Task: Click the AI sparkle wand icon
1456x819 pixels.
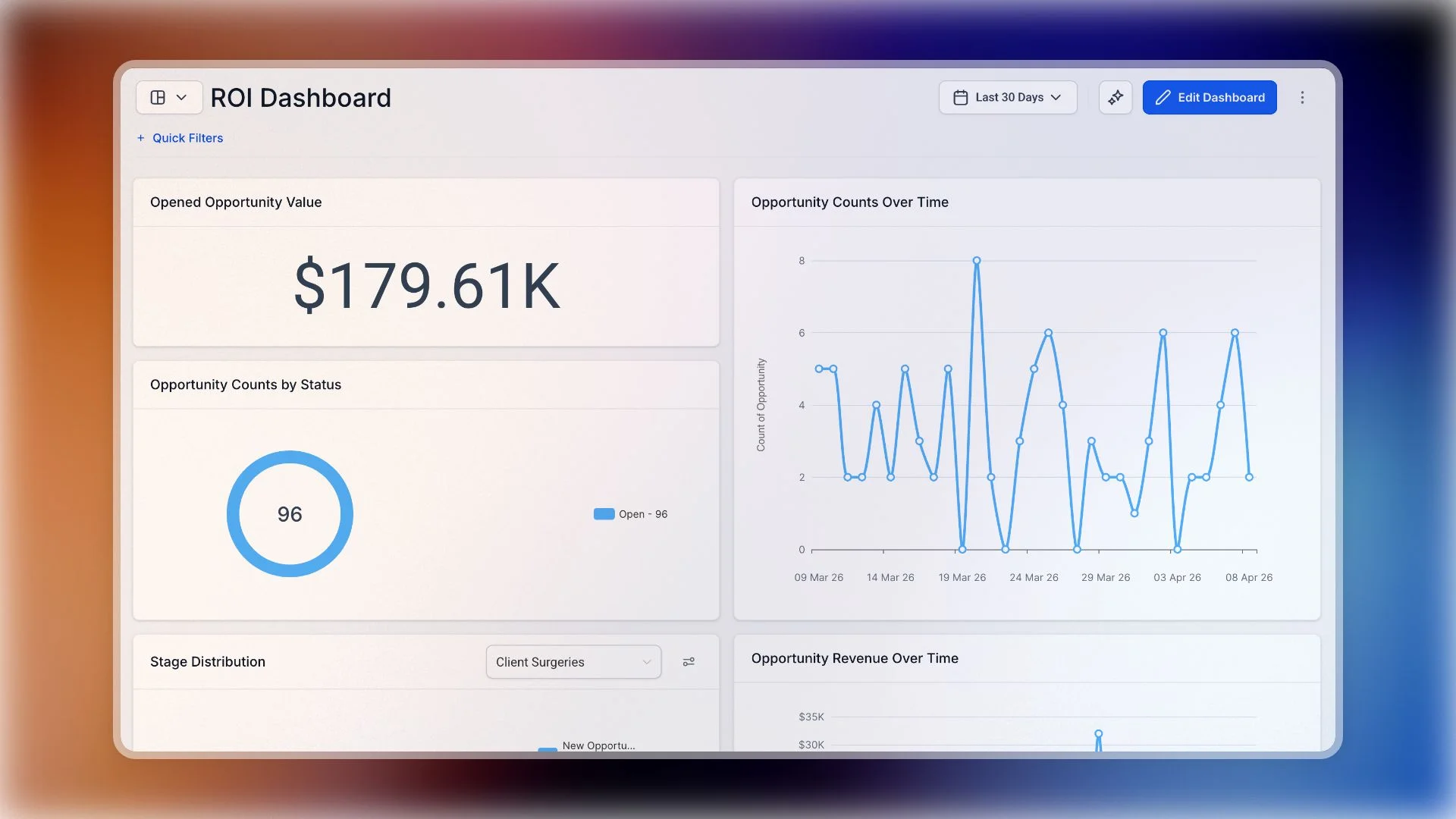Action: (x=1115, y=98)
